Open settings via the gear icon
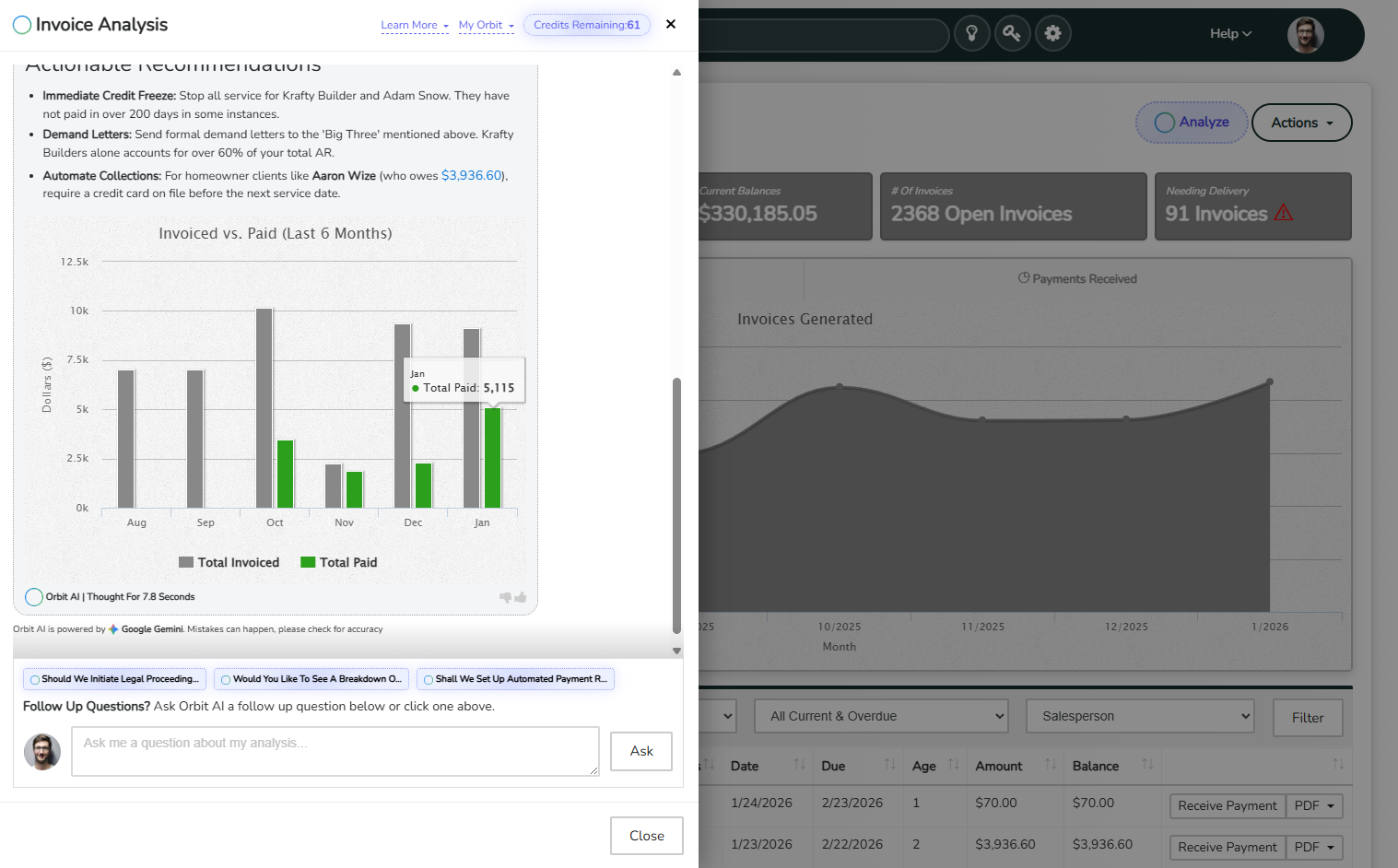The image size is (1398, 868). [x=1052, y=33]
